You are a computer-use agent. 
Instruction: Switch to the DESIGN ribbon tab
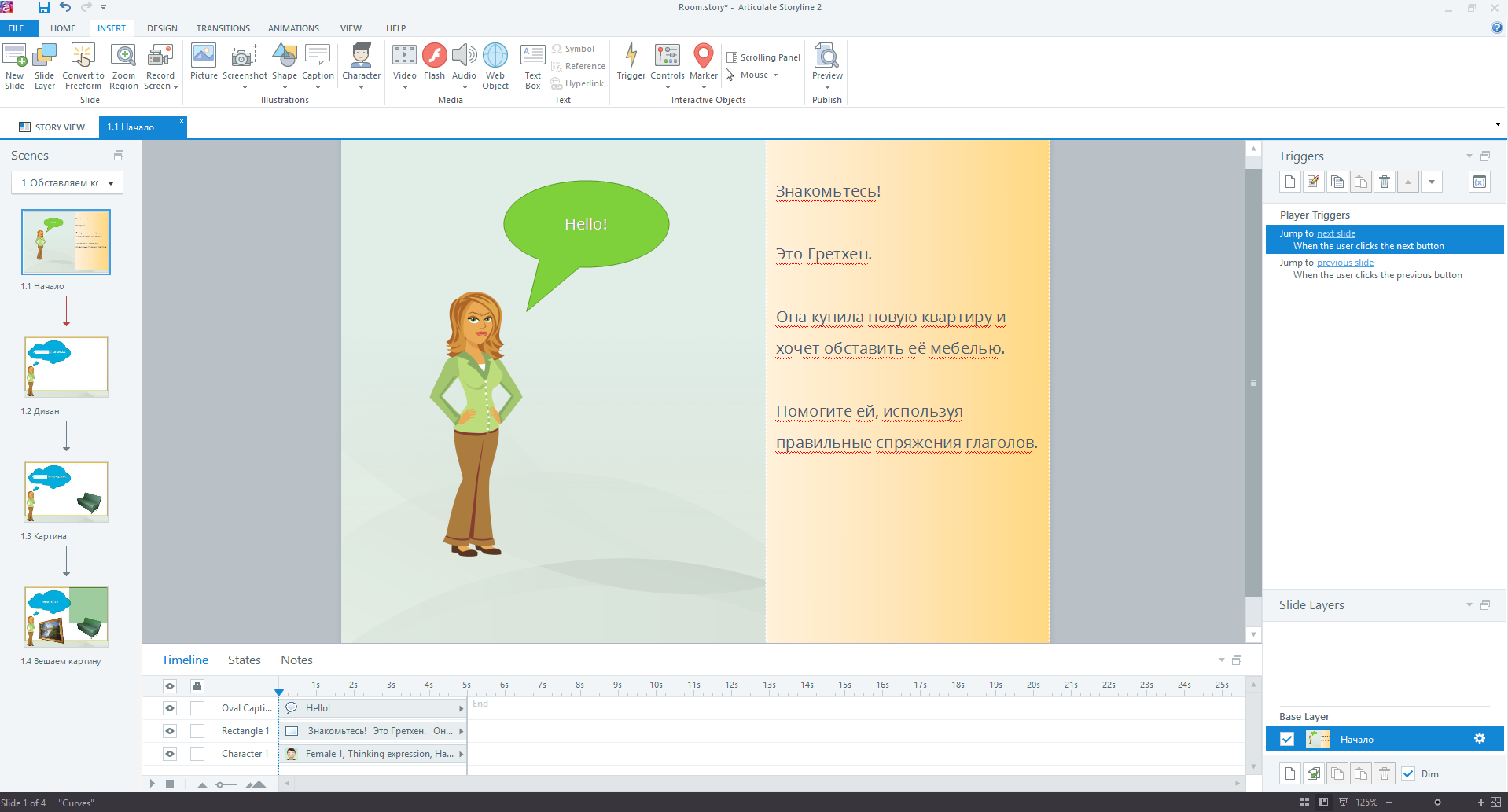pyautogui.click(x=162, y=28)
